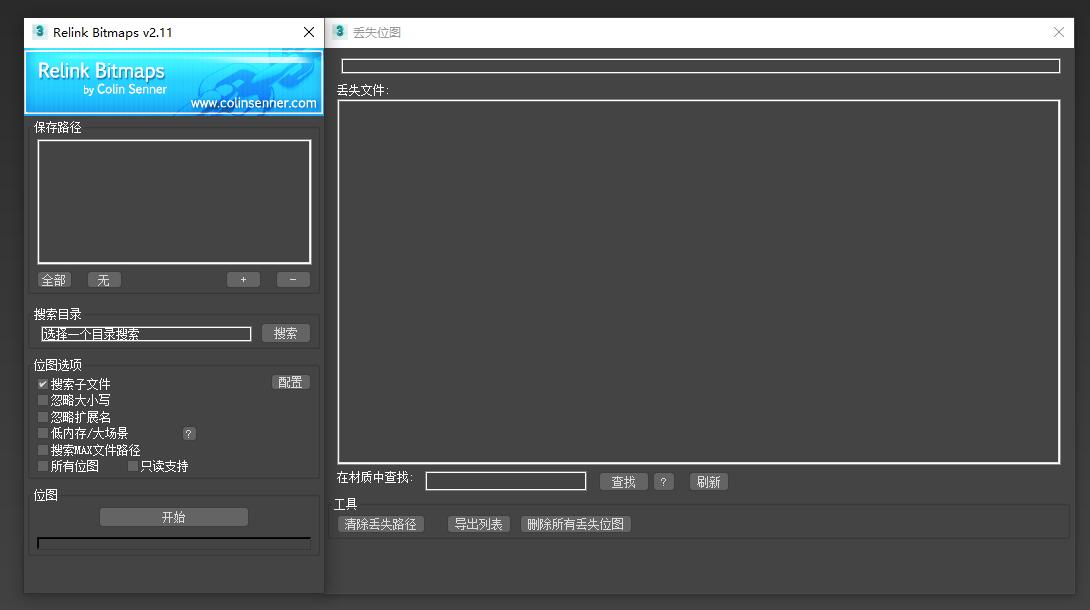Click the ? help button next to 查找
The image size is (1090, 610).
point(663,481)
